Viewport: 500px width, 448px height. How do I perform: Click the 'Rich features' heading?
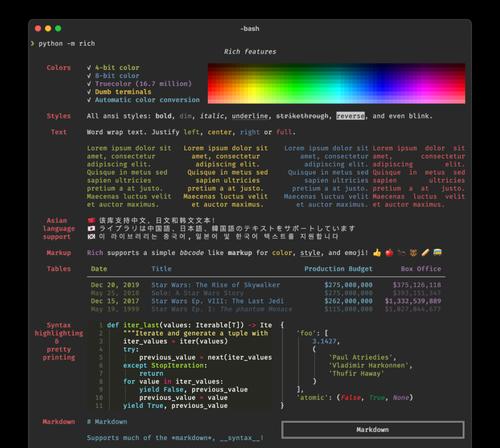click(250, 52)
